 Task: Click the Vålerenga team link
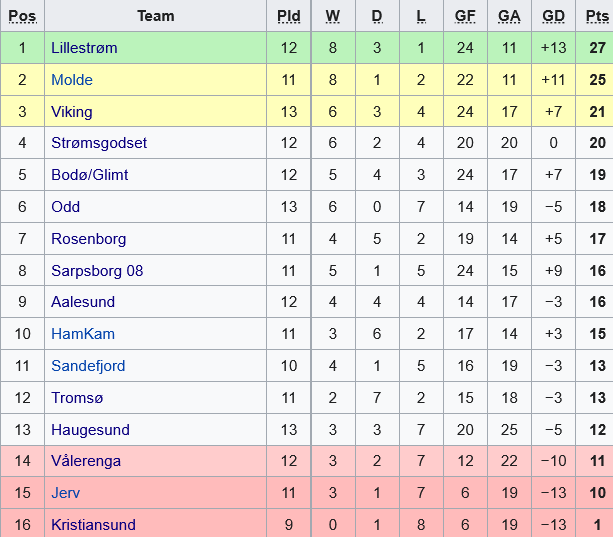click(x=87, y=462)
